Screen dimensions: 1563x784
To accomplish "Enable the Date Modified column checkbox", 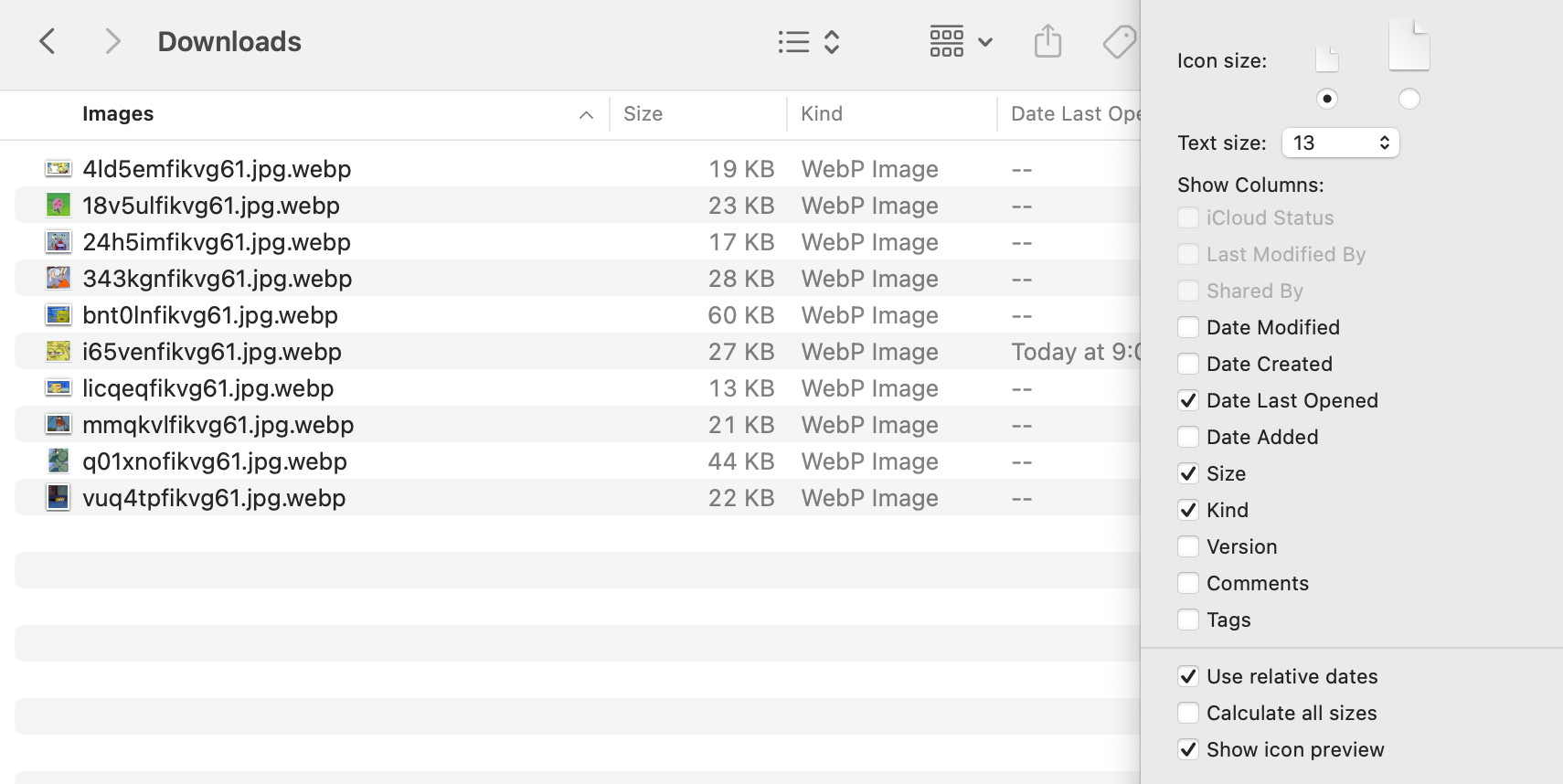I will click(x=1188, y=327).
